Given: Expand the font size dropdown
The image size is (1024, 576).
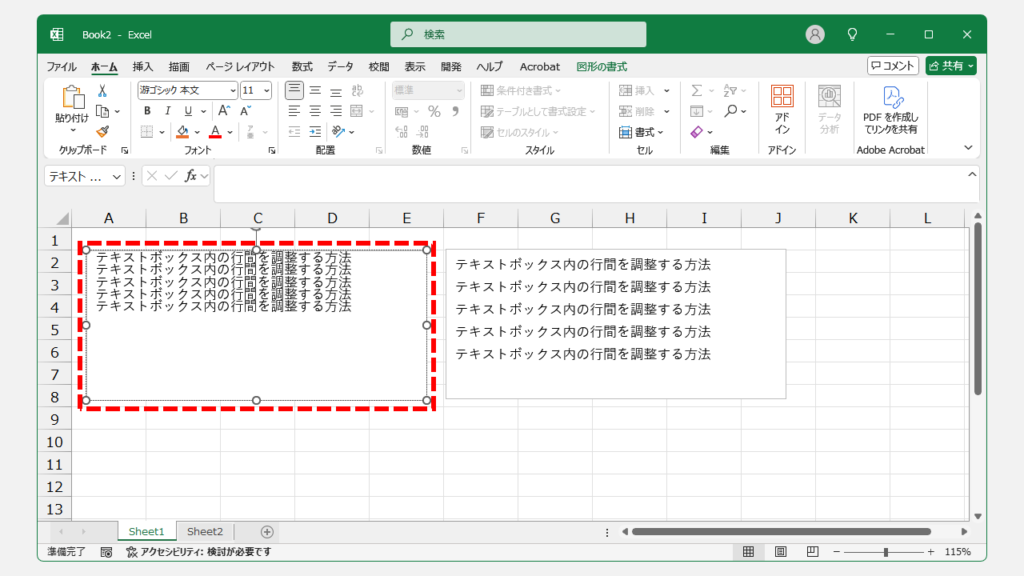Looking at the screenshot, I should tap(266, 90).
